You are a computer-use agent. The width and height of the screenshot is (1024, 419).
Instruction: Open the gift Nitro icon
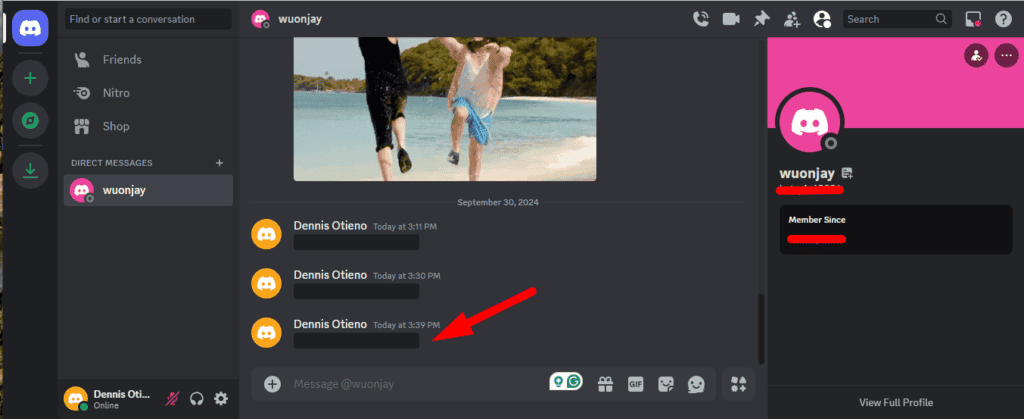(605, 384)
